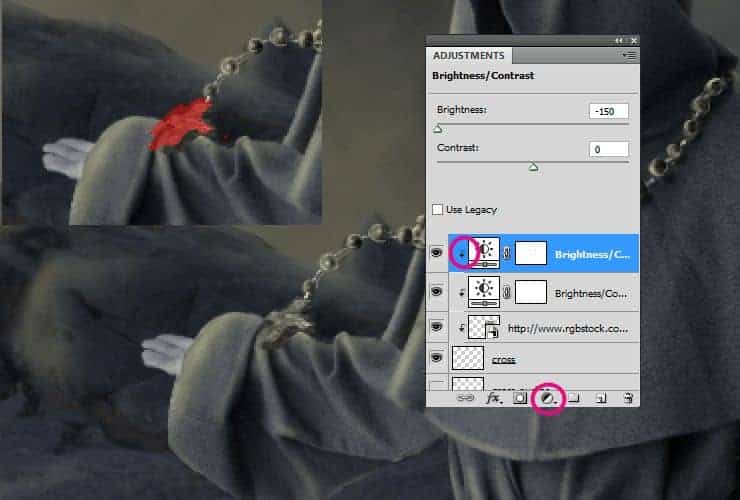
Task: Select adjustment thumbnail of second Brightness/Co... layer
Action: pyautogui.click(x=484, y=292)
